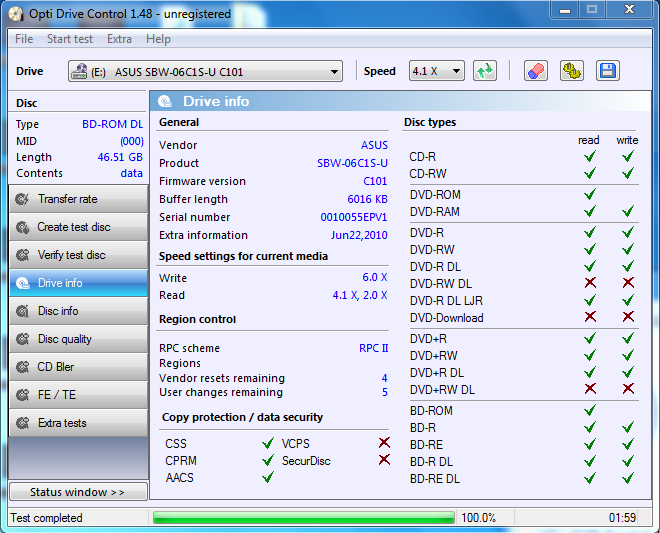The image size is (660, 533).
Task: Click the serial number 0010055EPV1
Action: pos(354,217)
